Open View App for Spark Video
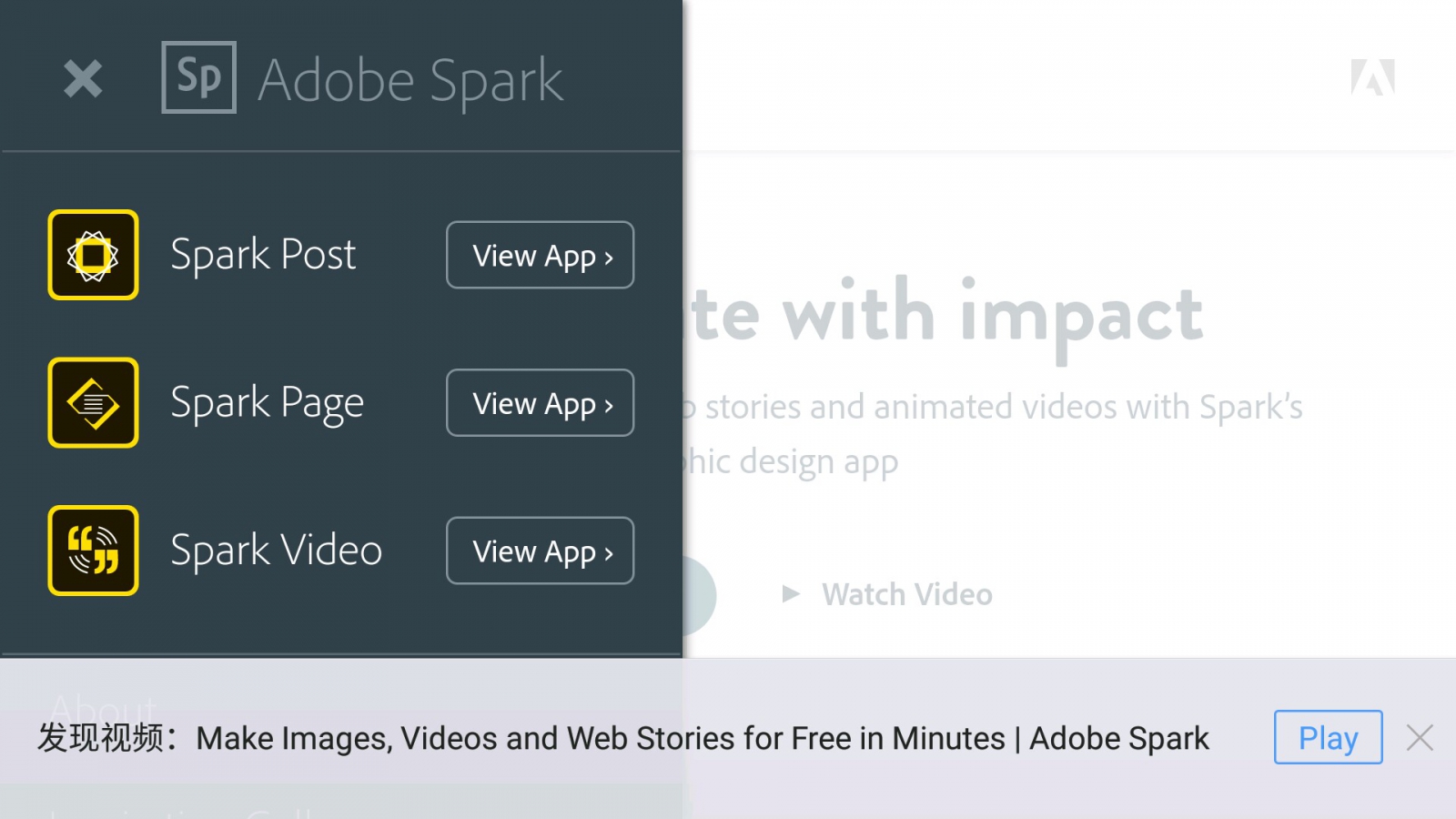1456x819 pixels. point(540,551)
